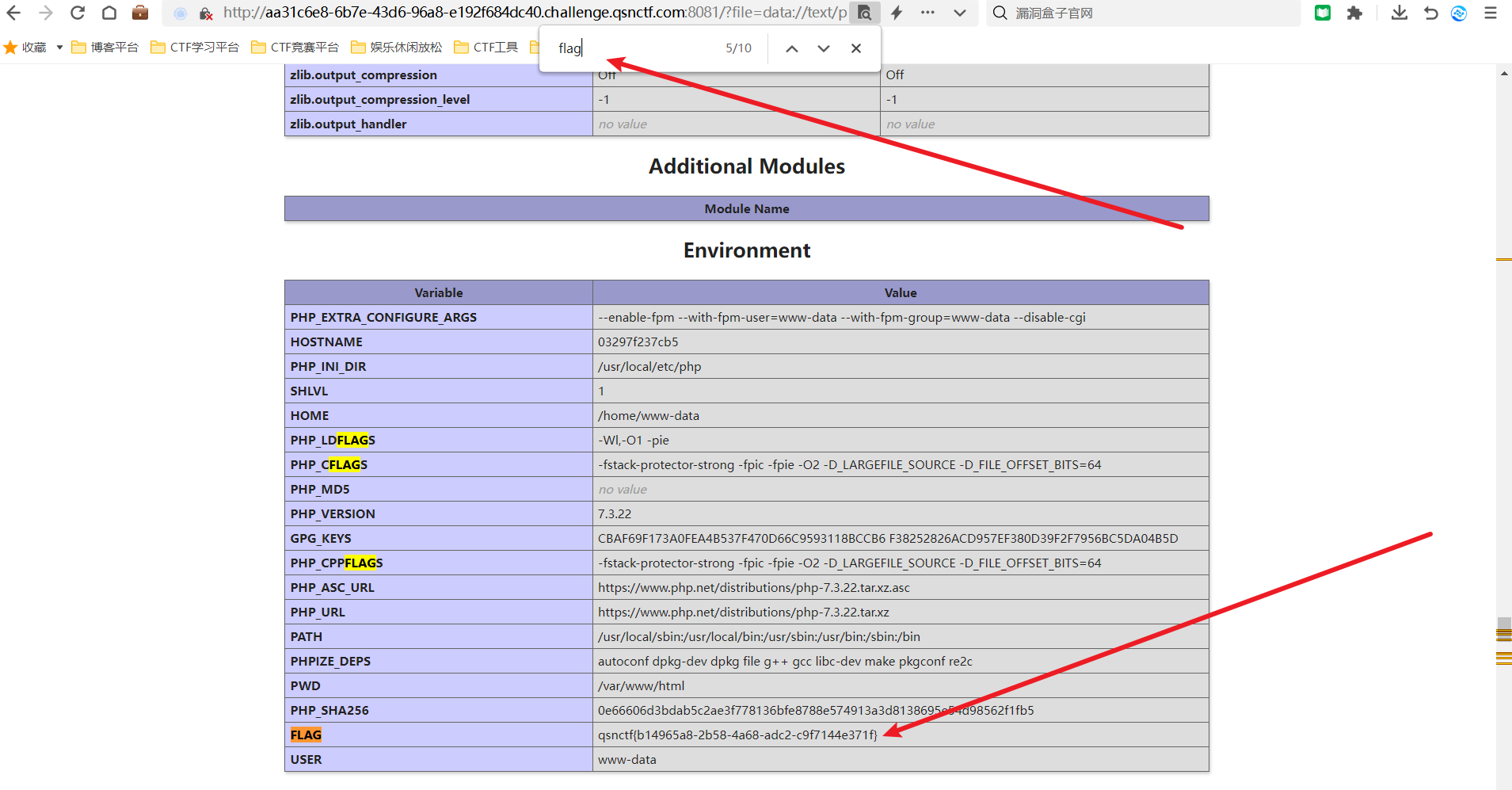Click the favorites star icon
The width and height of the screenshot is (1512, 790).
(10, 48)
